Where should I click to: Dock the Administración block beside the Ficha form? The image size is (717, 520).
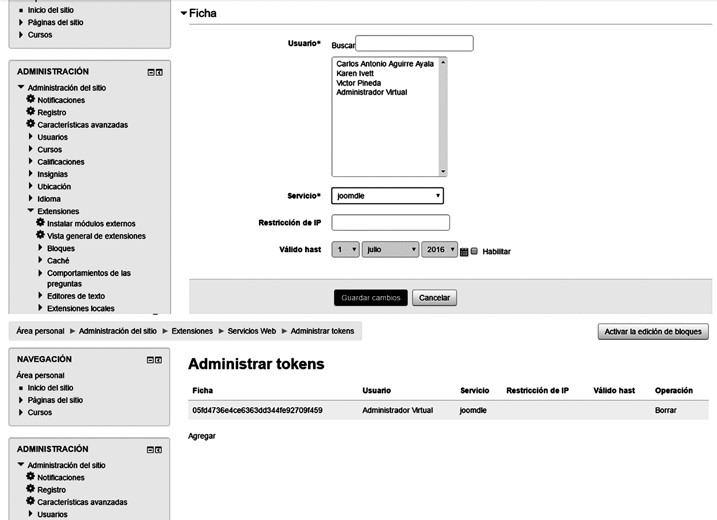coord(159,72)
